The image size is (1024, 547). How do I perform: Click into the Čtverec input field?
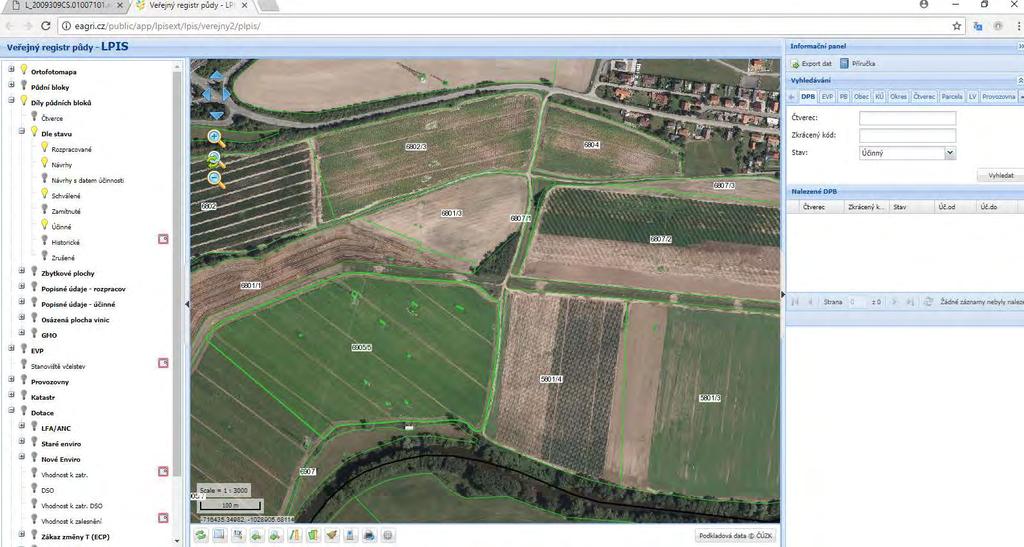tap(907, 118)
